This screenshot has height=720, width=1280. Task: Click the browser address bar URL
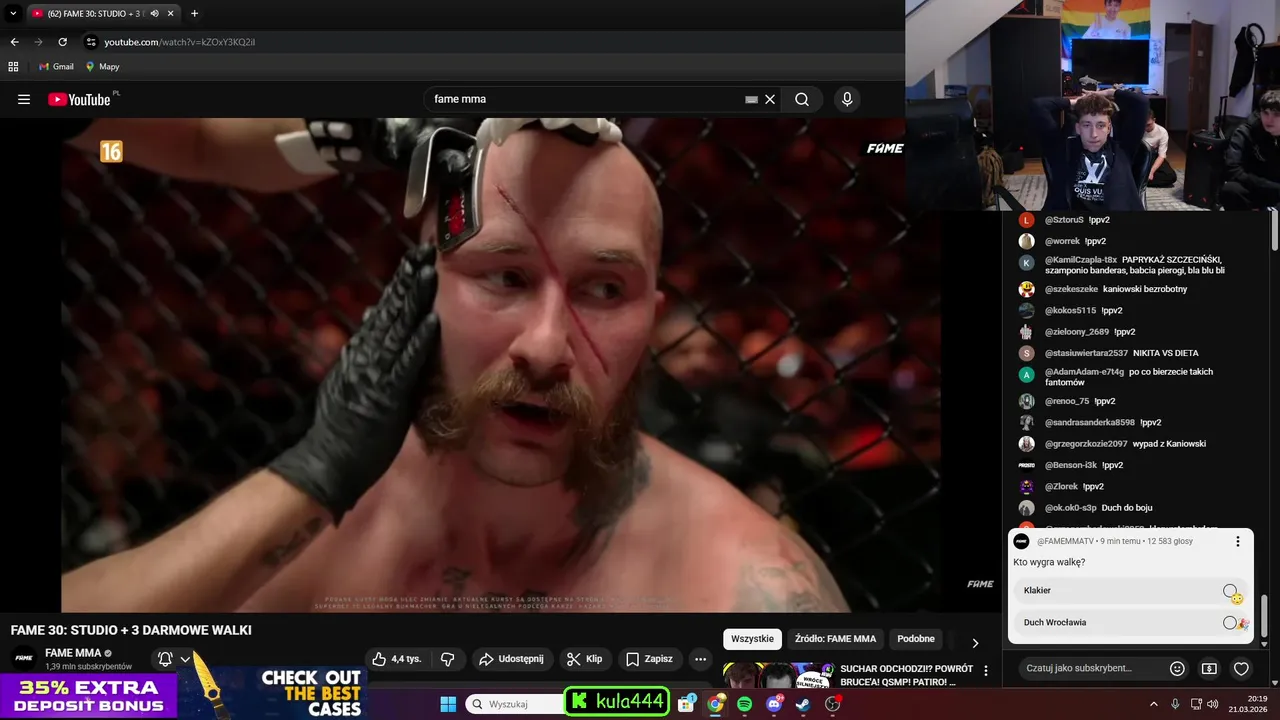[x=180, y=42]
